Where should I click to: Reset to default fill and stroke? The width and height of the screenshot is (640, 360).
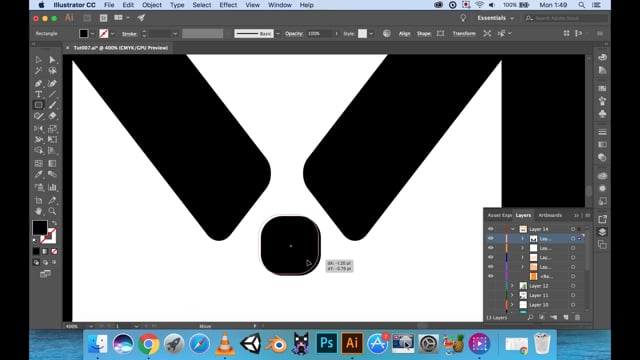tap(35, 240)
